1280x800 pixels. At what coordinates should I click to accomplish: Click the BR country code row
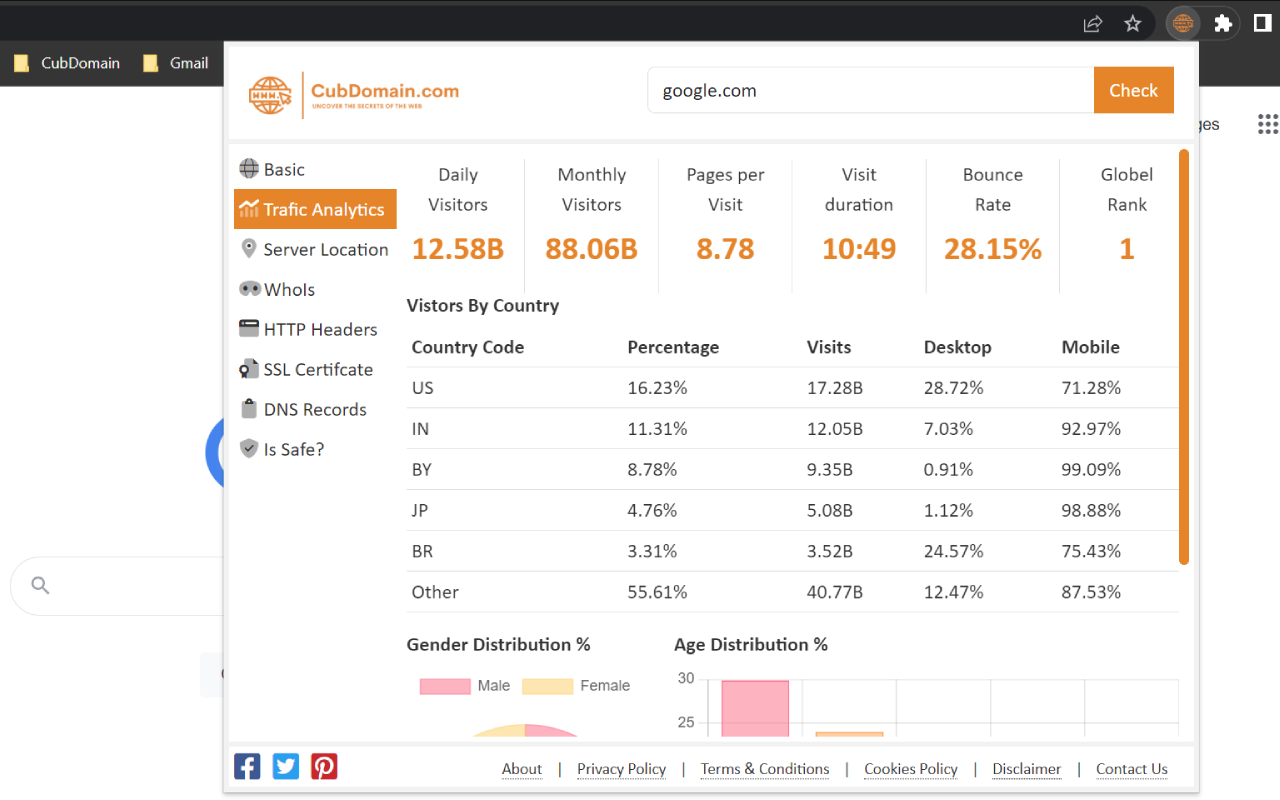[793, 552]
